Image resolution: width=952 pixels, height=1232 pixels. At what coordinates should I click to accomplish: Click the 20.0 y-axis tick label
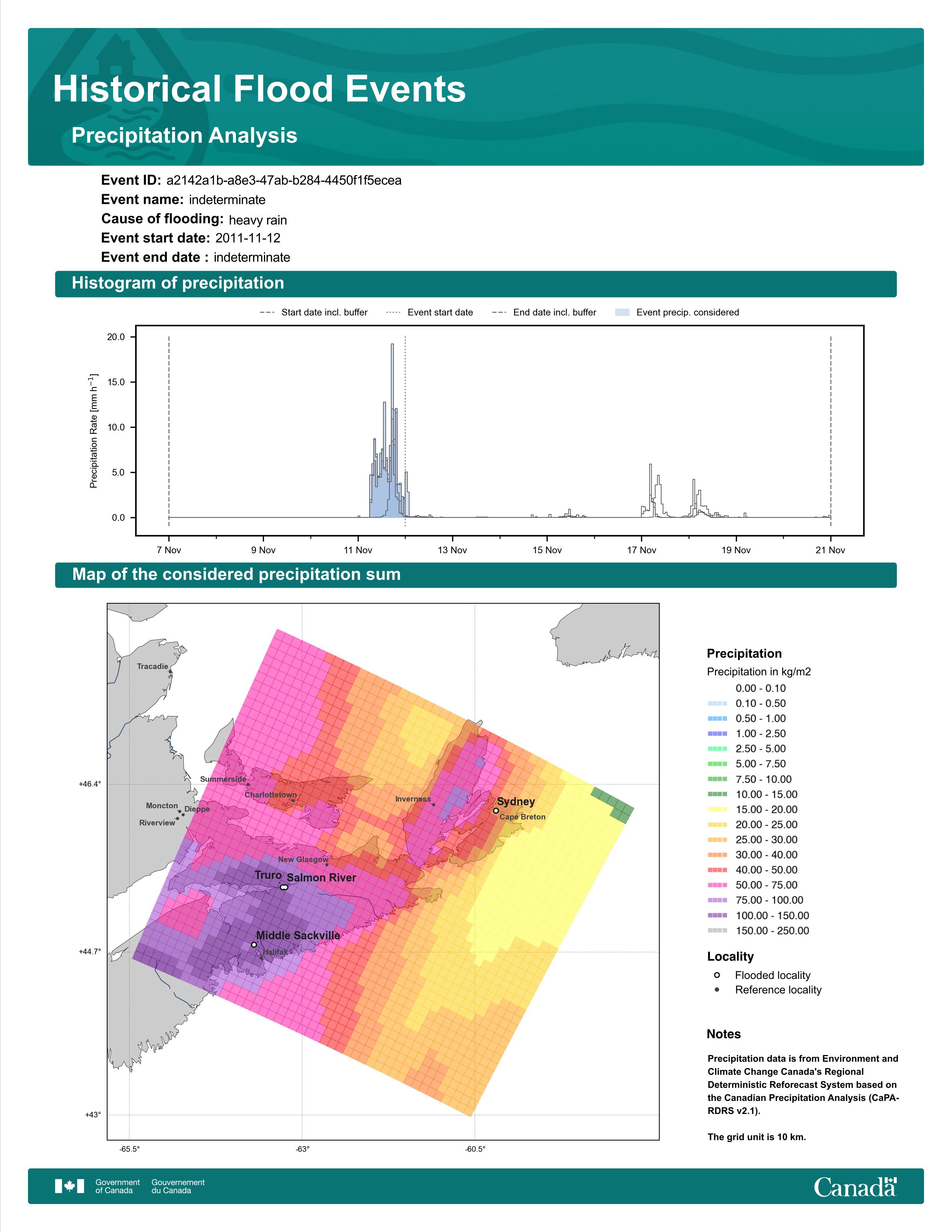click(116, 337)
